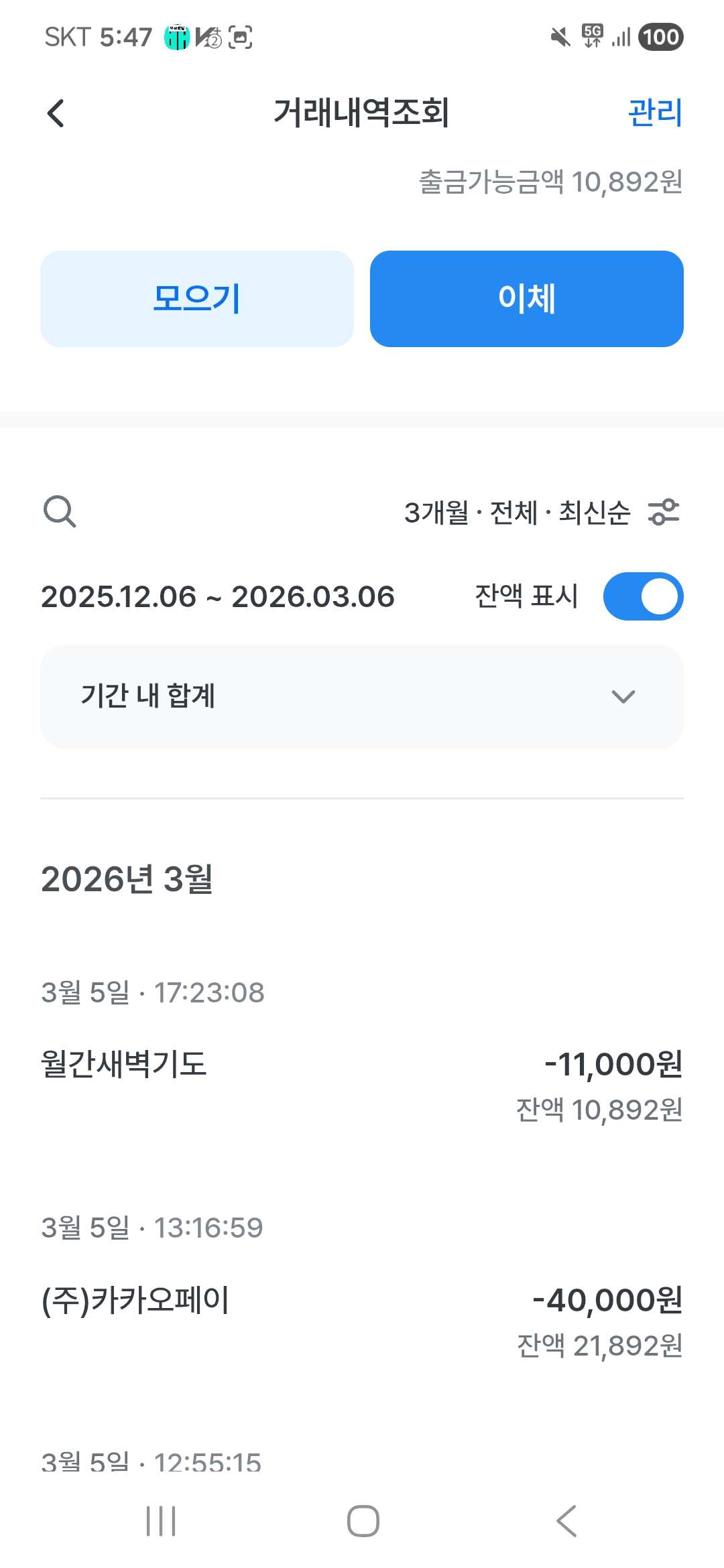Open the (주)카카오페이 transaction
724x1568 pixels.
tap(135, 1300)
